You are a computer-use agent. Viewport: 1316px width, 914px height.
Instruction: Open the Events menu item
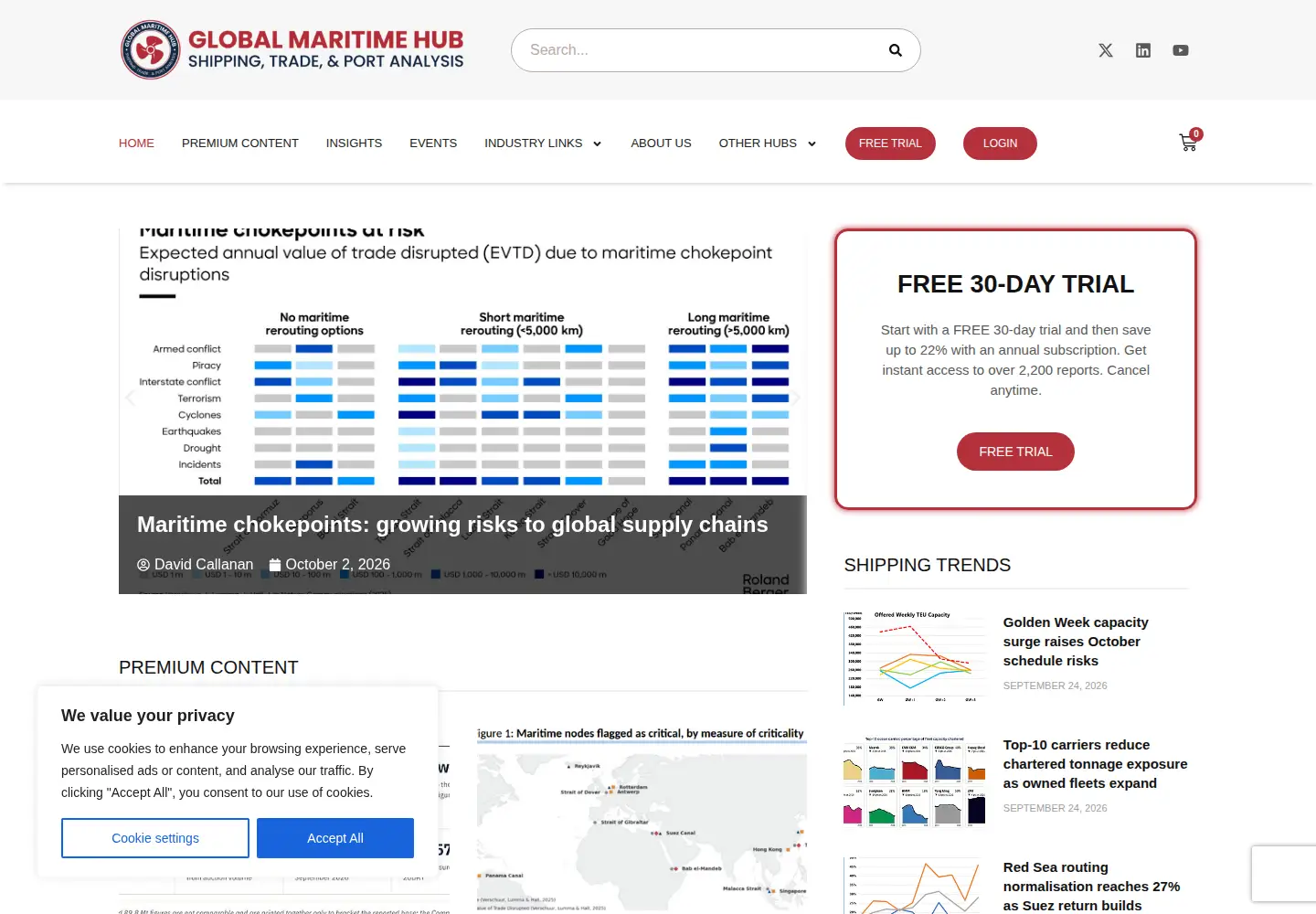[x=433, y=143]
